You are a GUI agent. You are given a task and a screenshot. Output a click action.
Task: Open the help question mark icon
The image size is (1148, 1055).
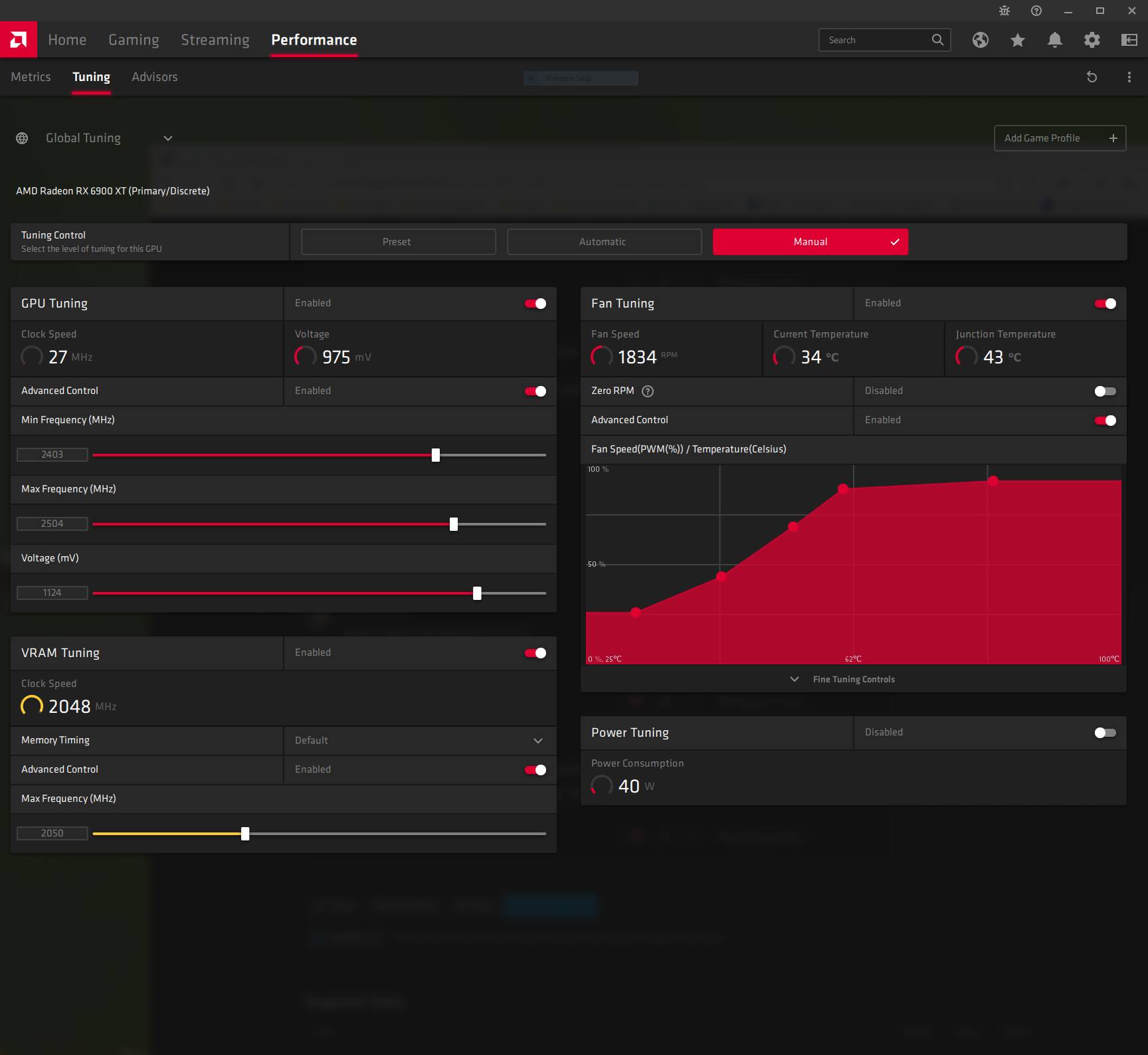[1036, 11]
